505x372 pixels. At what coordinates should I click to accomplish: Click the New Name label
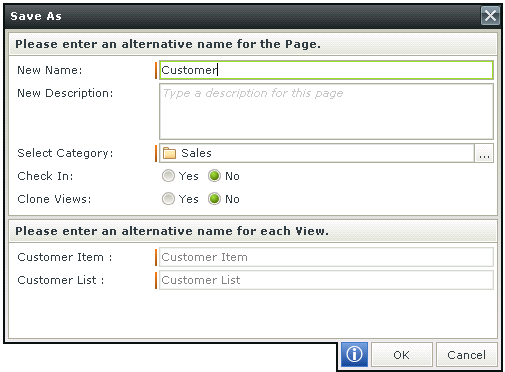50,70
